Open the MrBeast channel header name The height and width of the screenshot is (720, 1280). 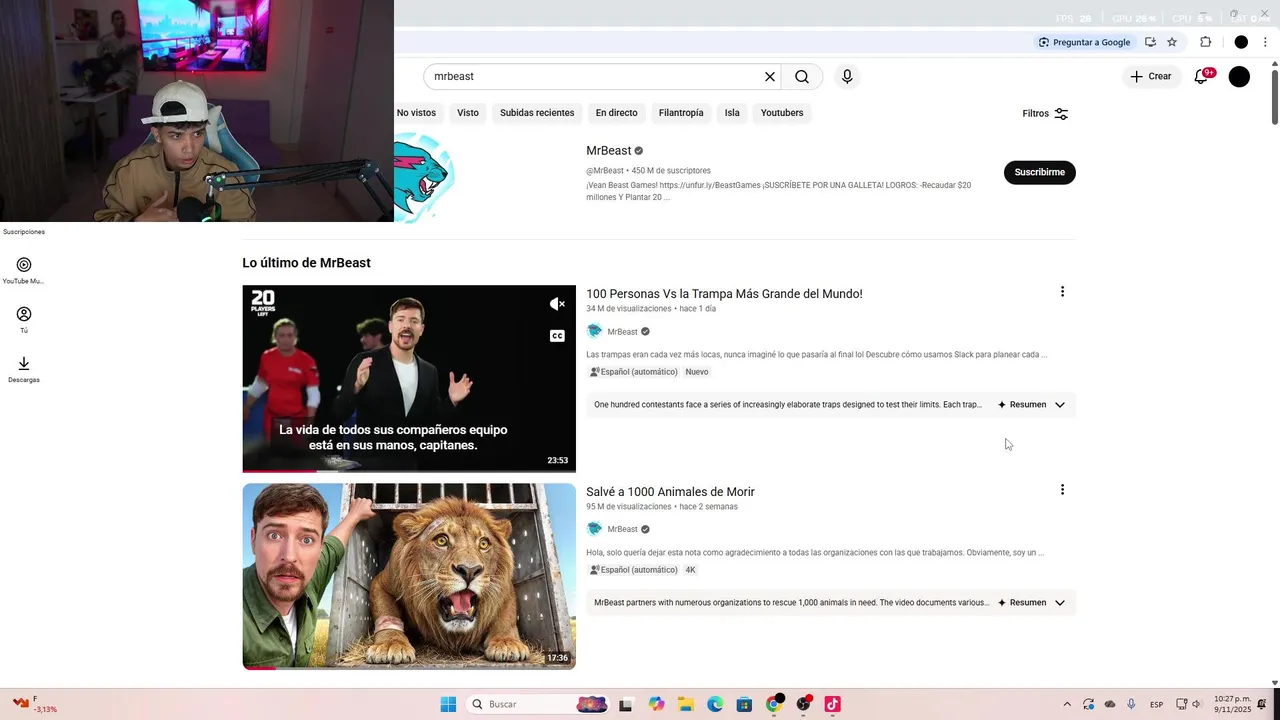pyautogui.click(x=608, y=151)
